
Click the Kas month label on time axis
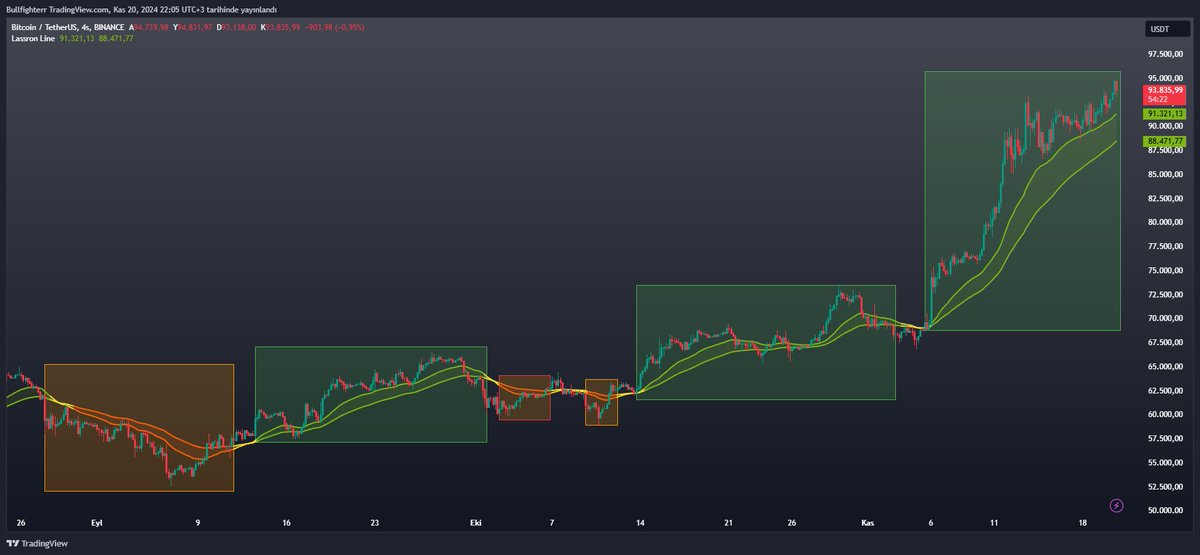tap(868, 523)
